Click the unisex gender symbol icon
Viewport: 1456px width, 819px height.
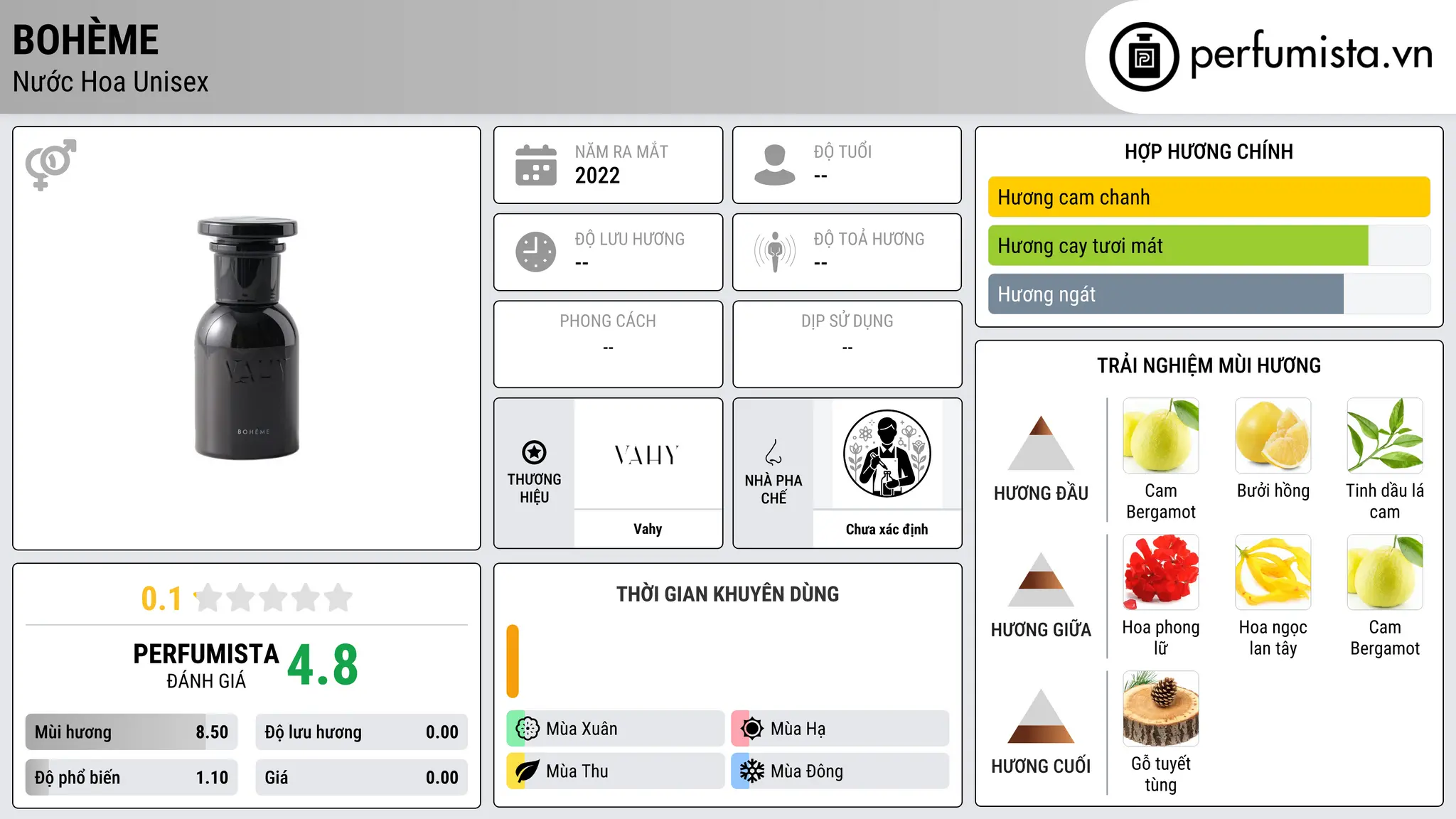click(50, 164)
